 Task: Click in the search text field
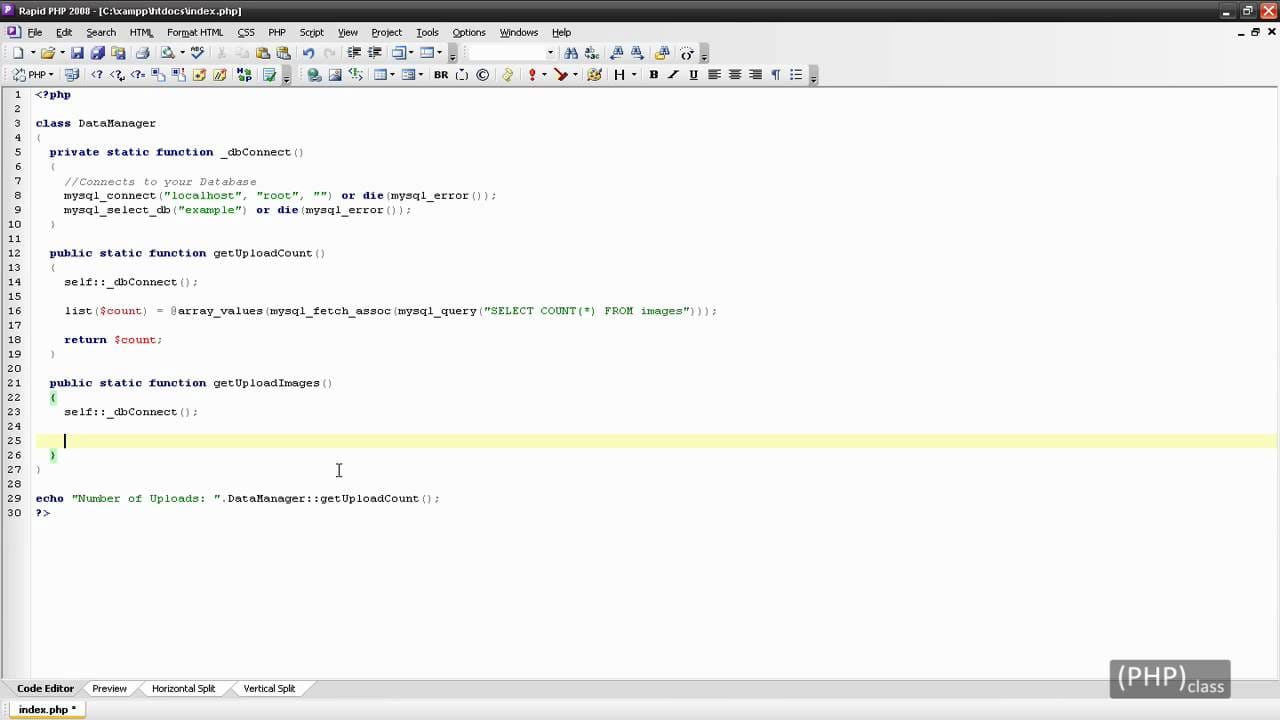point(505,53)
